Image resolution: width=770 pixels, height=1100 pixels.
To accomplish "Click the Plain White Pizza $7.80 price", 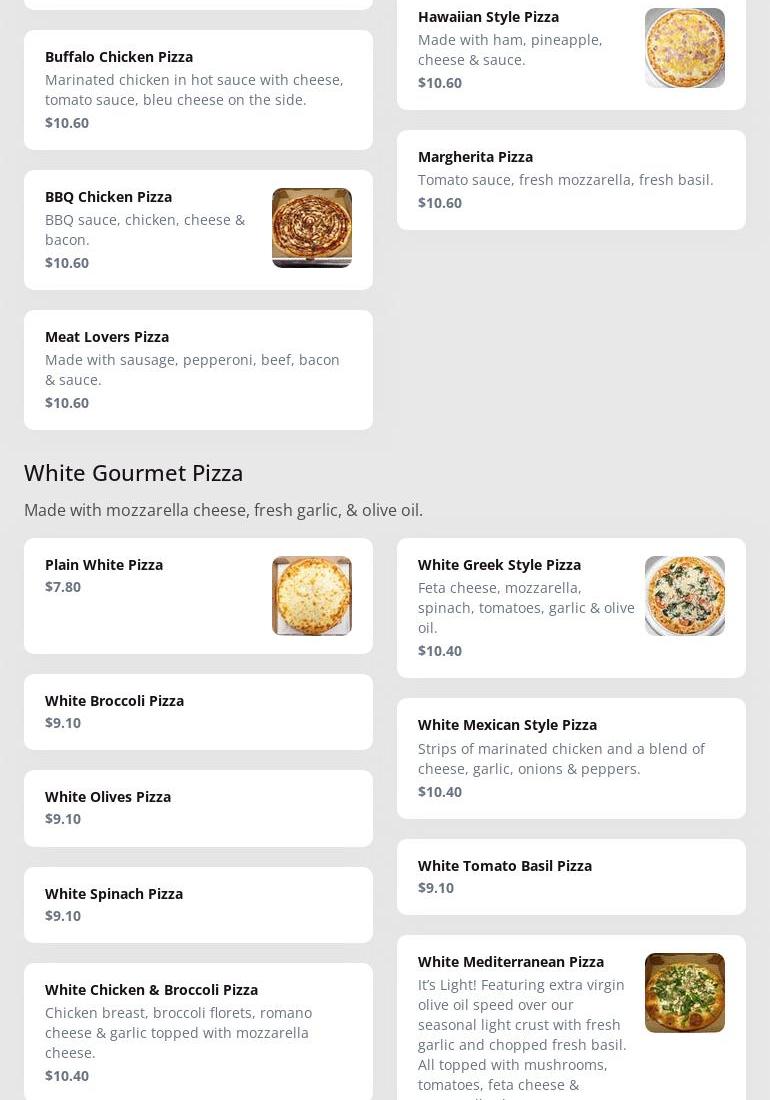I will pyautogui.click(x=63, y=587).
